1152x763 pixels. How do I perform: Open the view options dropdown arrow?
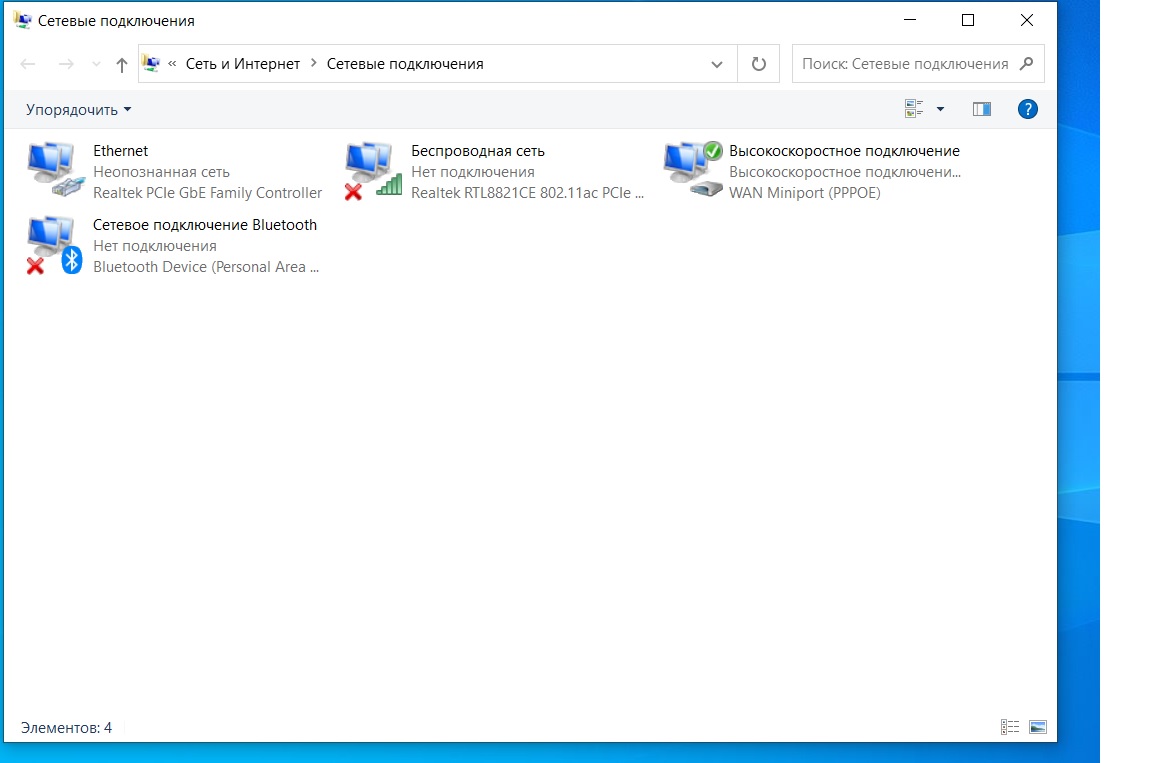click(x=940, y=110)
